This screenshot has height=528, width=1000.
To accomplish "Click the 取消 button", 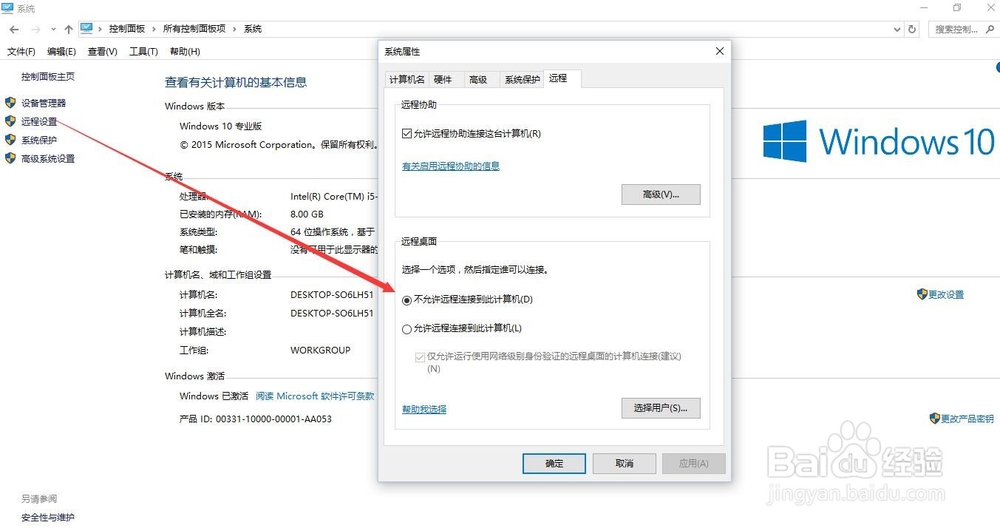I will 624,464.
